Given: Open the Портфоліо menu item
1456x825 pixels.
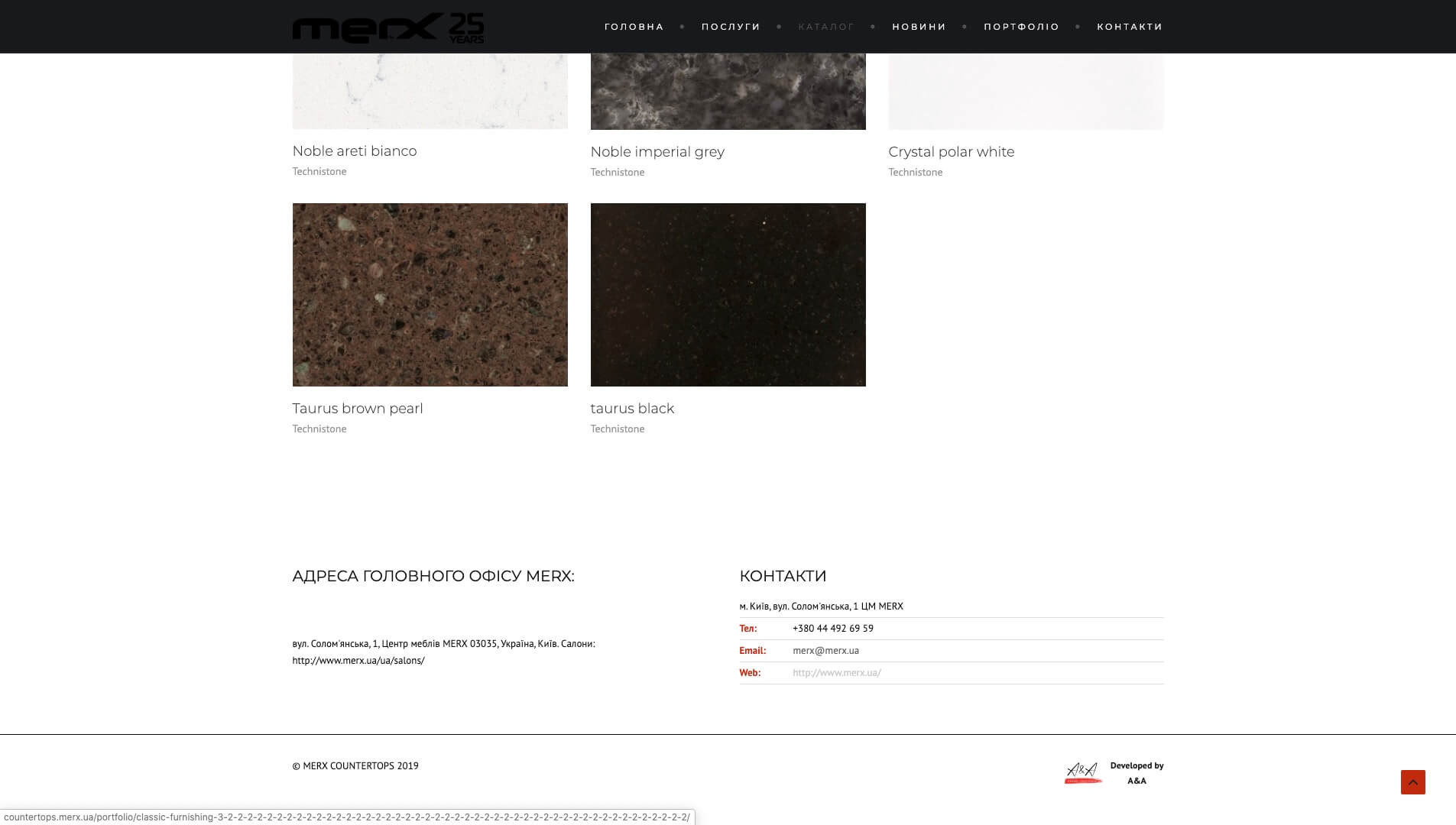Looking at the screenshot, I should (x=1021, y=27).
